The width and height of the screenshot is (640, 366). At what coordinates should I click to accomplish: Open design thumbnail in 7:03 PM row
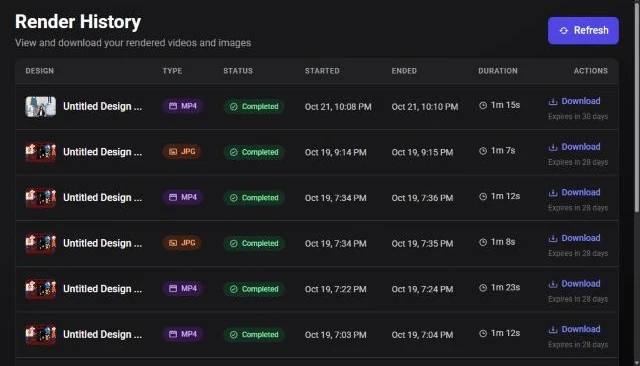[x=41, y=335]
